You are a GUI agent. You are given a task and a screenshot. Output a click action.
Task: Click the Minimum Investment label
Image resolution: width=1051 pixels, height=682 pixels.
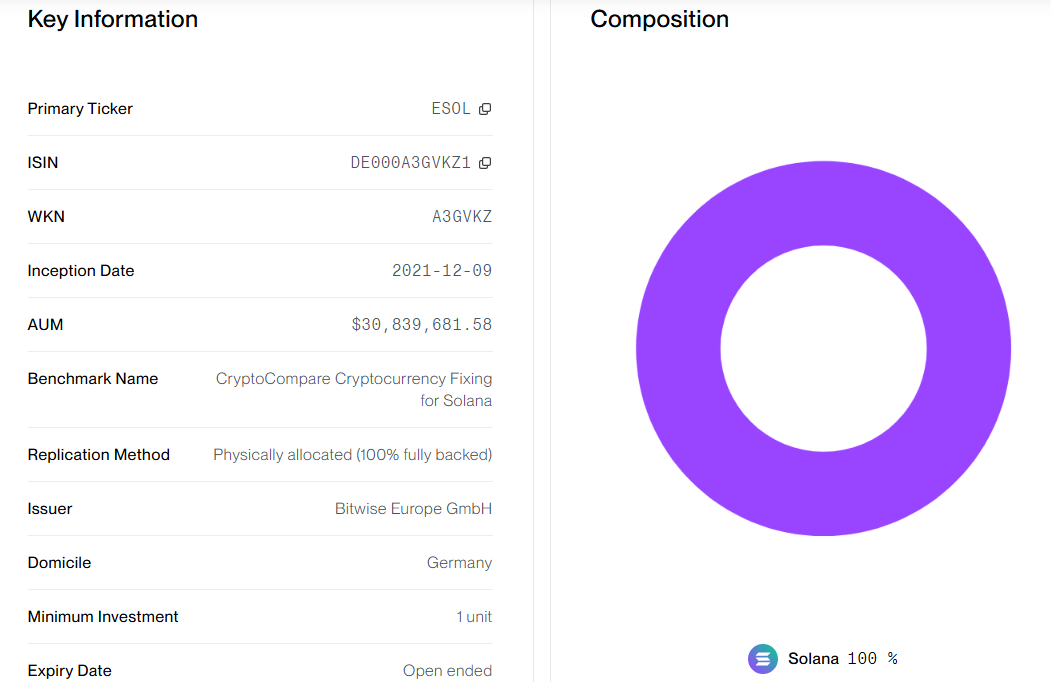(103, 617)
